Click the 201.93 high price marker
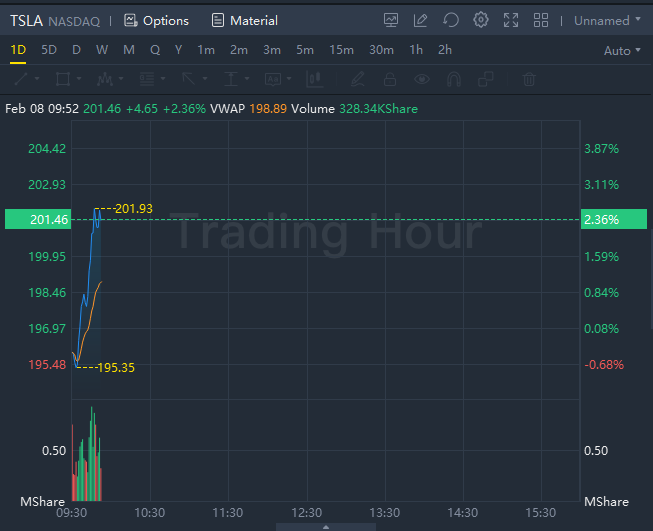Viewport: 653px width, 531px height. 133,209
